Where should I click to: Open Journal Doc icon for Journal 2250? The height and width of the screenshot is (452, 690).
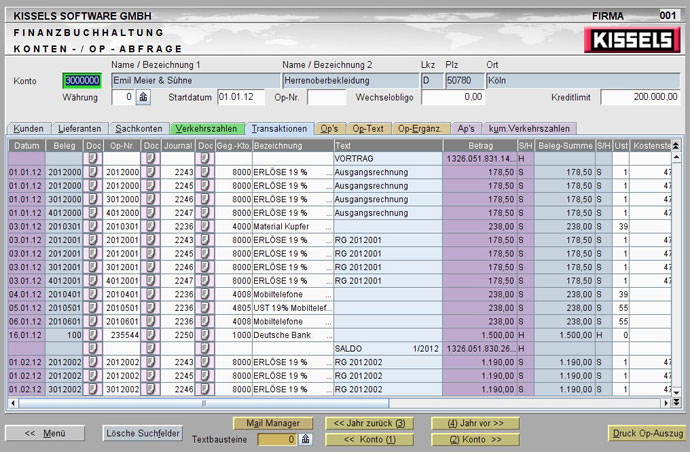pyautogui.click(x=205, y=335)
